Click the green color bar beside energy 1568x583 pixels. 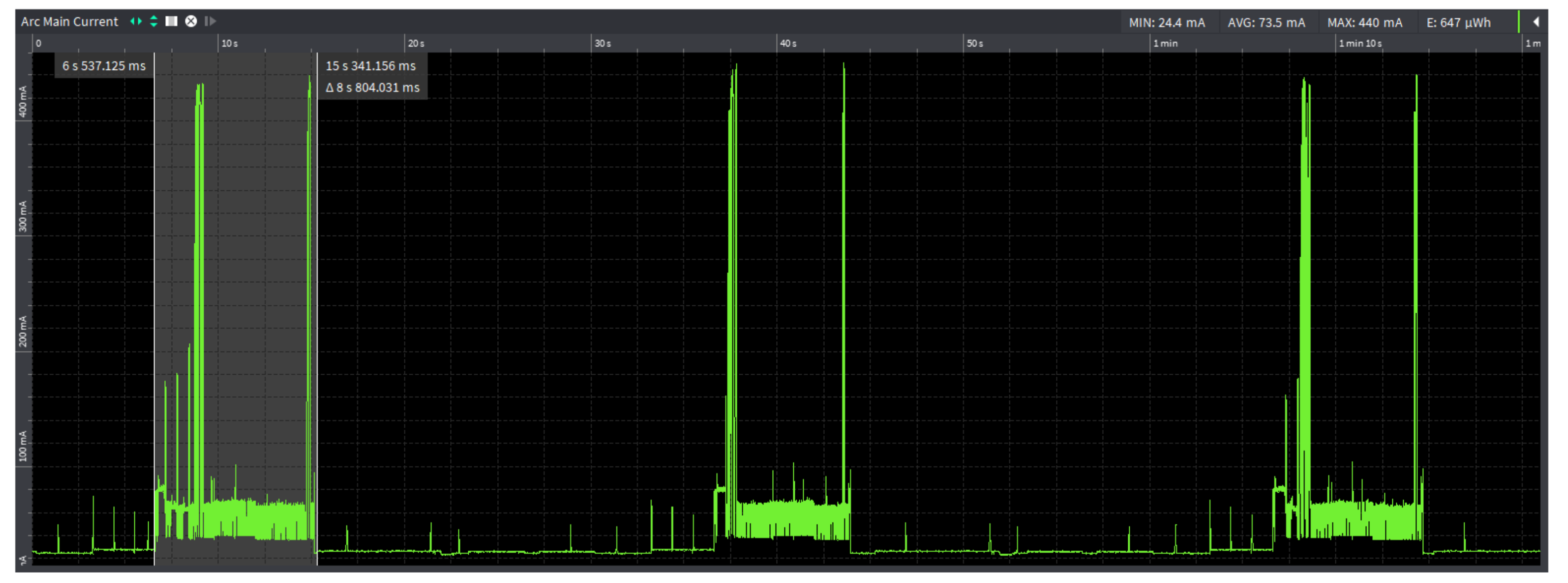coord(1519,22)
